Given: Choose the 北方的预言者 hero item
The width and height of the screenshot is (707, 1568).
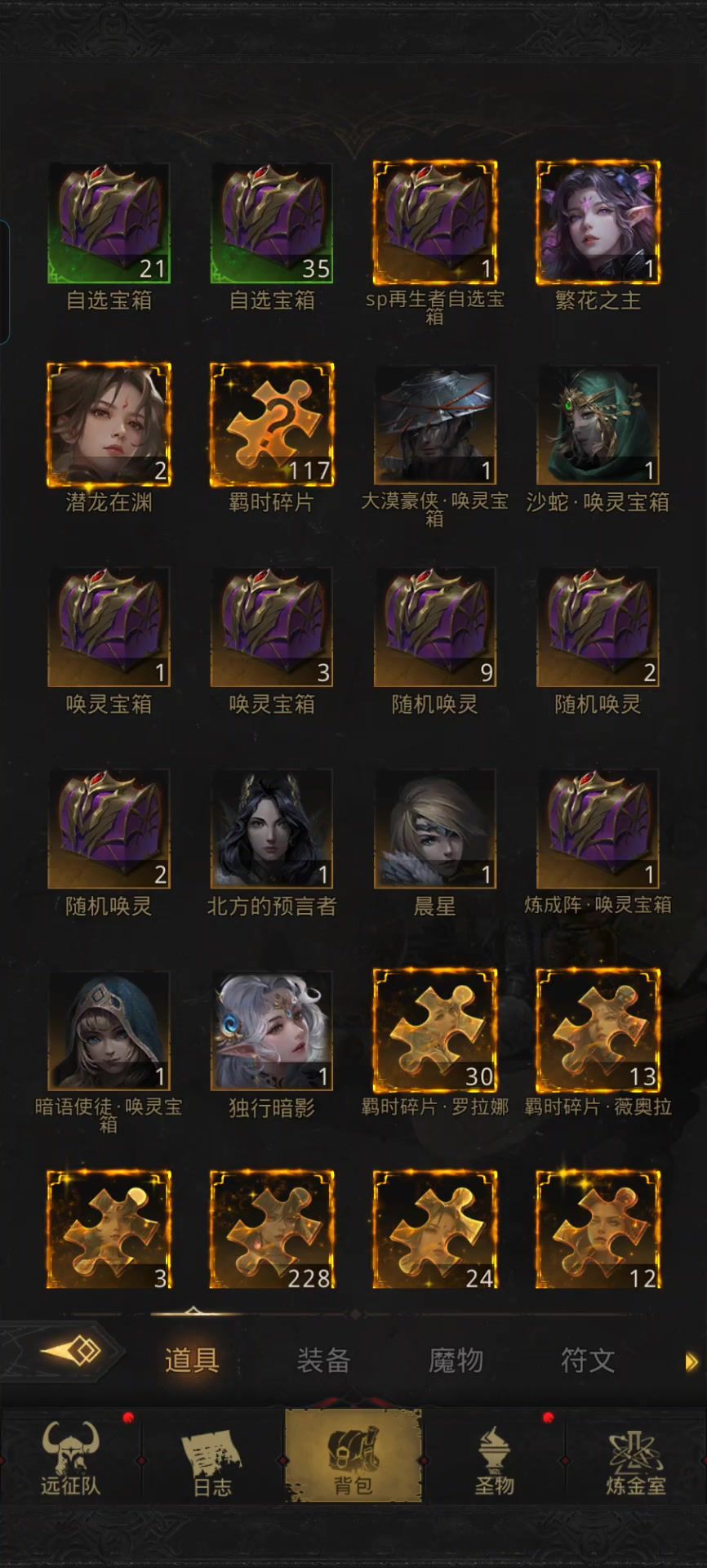Looking at the screenshot, I should (272, 829).
